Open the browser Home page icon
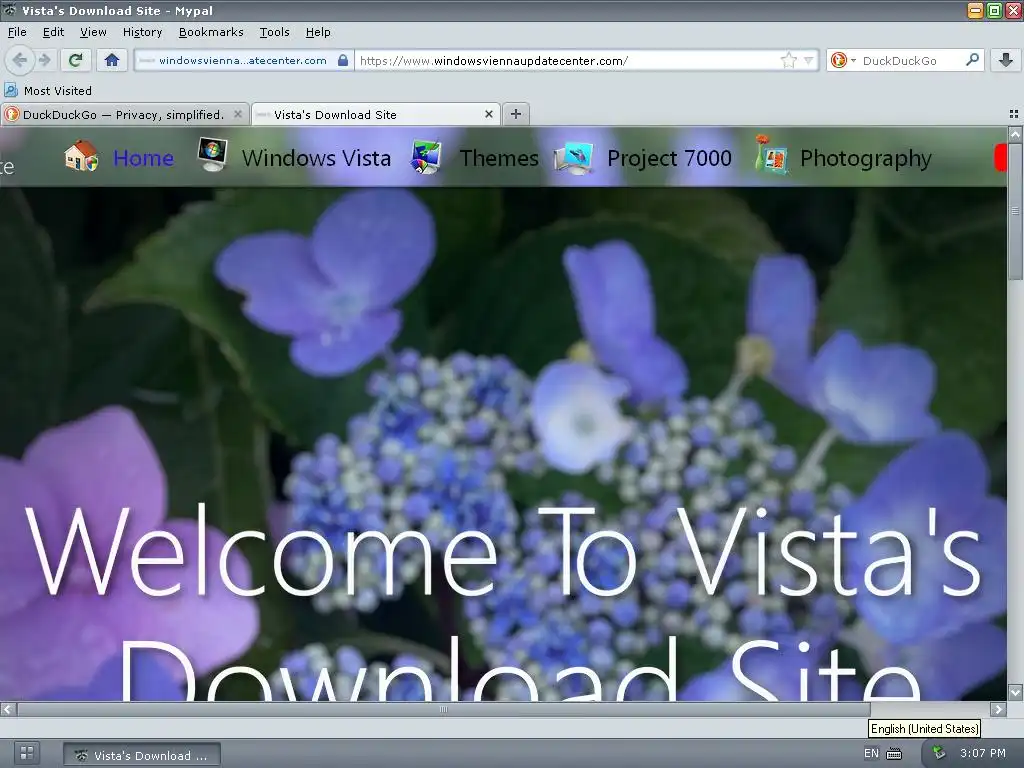 pyautogui.click(x=112, y=61)
